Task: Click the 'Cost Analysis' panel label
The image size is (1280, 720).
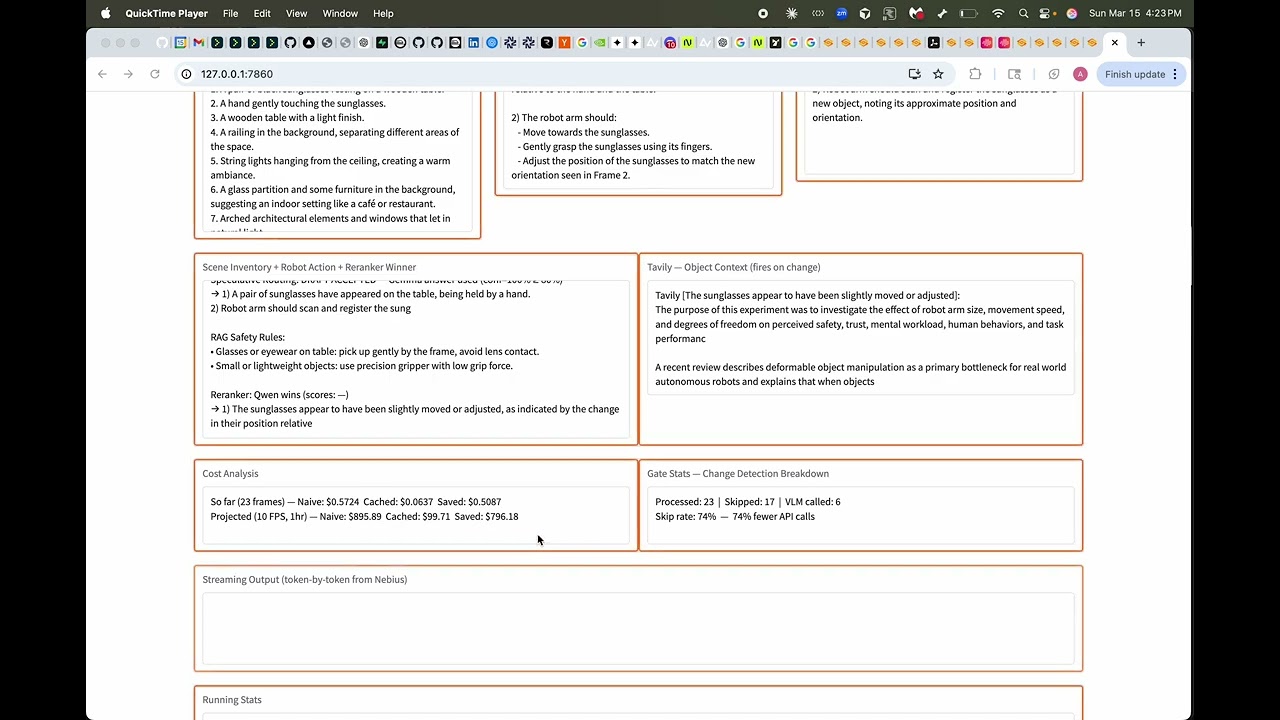Action: [230, 474]
